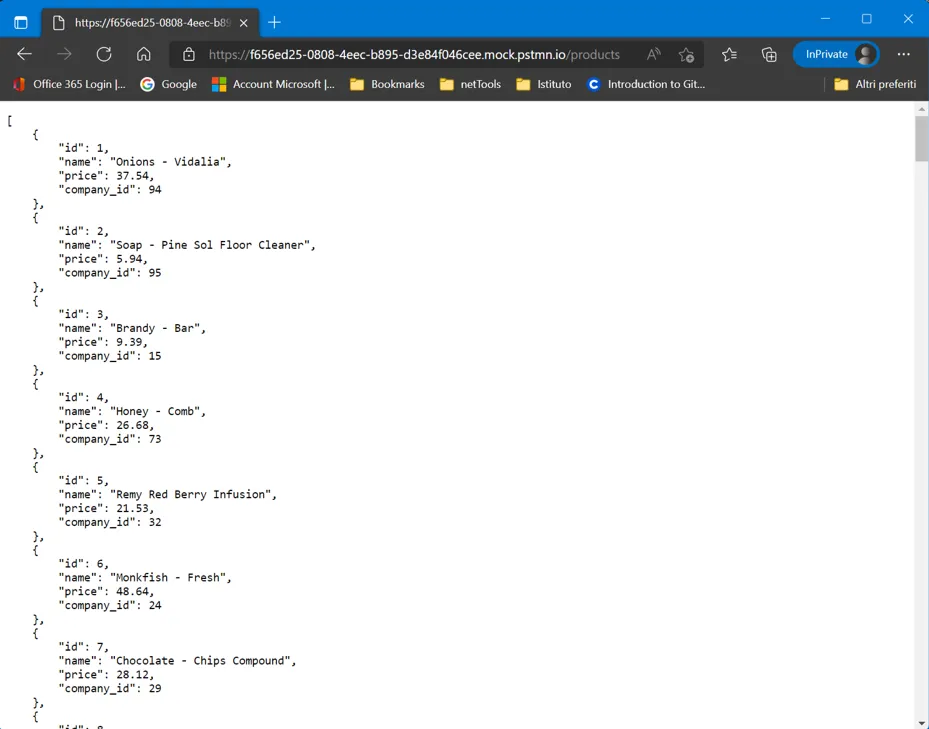The height and width of the screenshot is (729, 929).
Task: Open the Collections icon
Action: (x=769, y=55)
